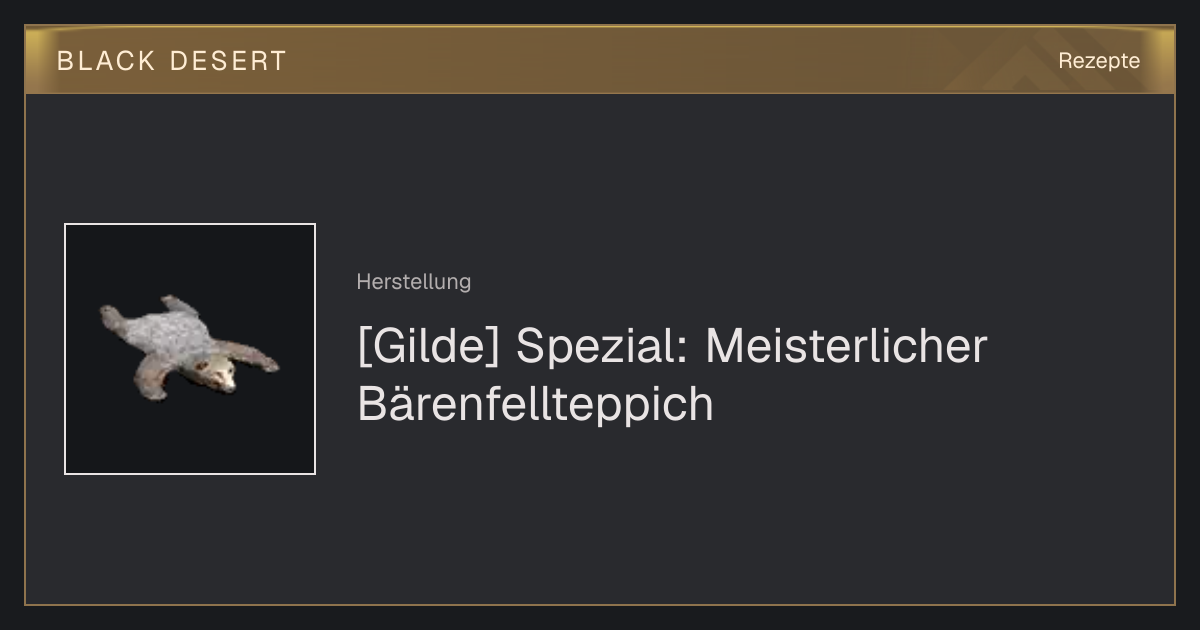1200x630 pixels.
Task: Click the gold header banner
Action: click(x=600, y=60)
